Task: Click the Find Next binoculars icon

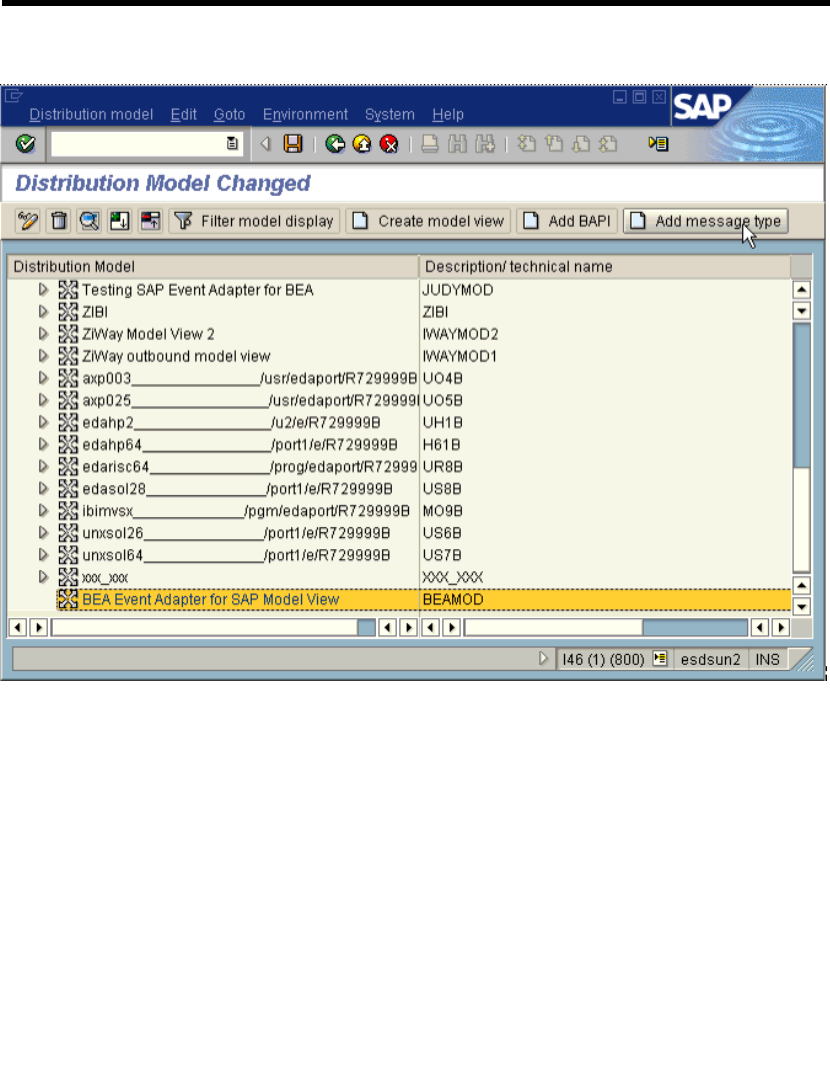Action: click(485, 143)
